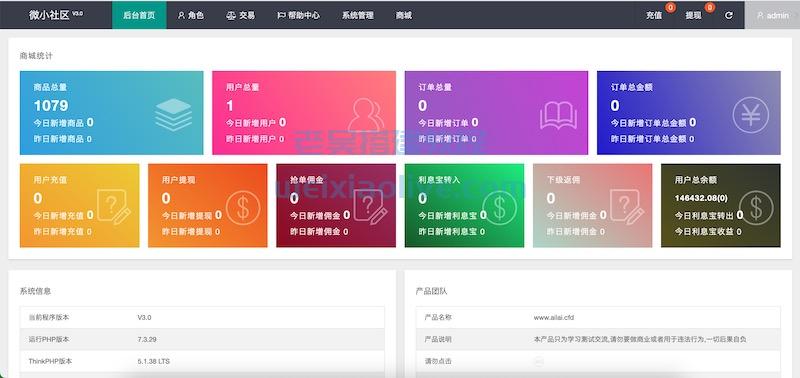Click the users icon in 用户总量 card

click(366, 115)
